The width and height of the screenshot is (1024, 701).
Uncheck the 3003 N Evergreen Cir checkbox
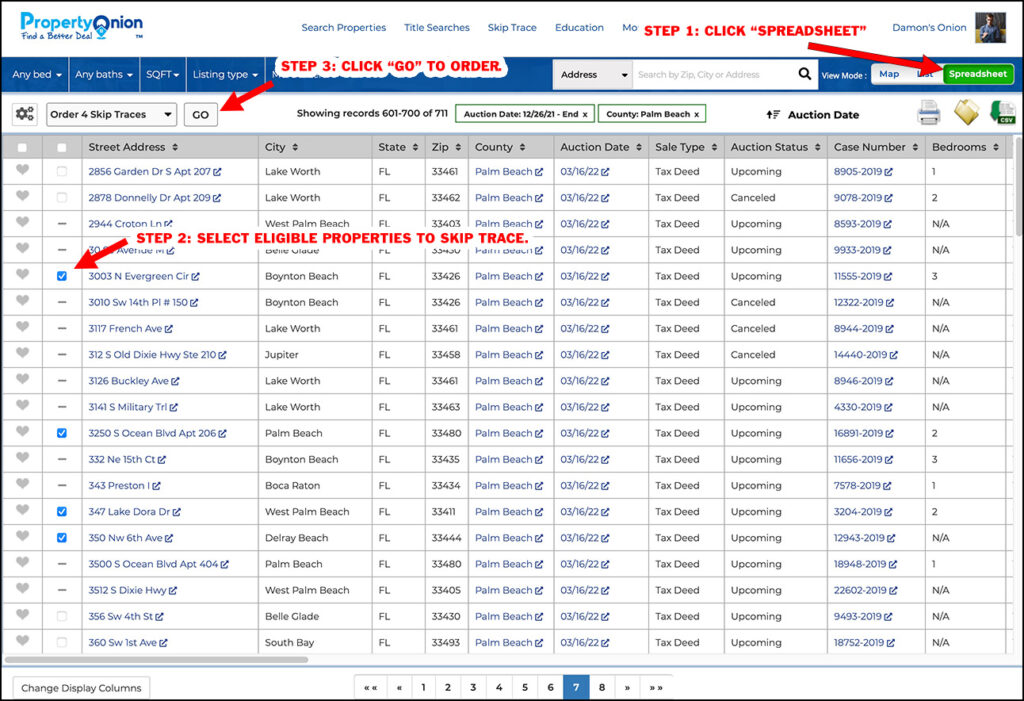point(61,276)
